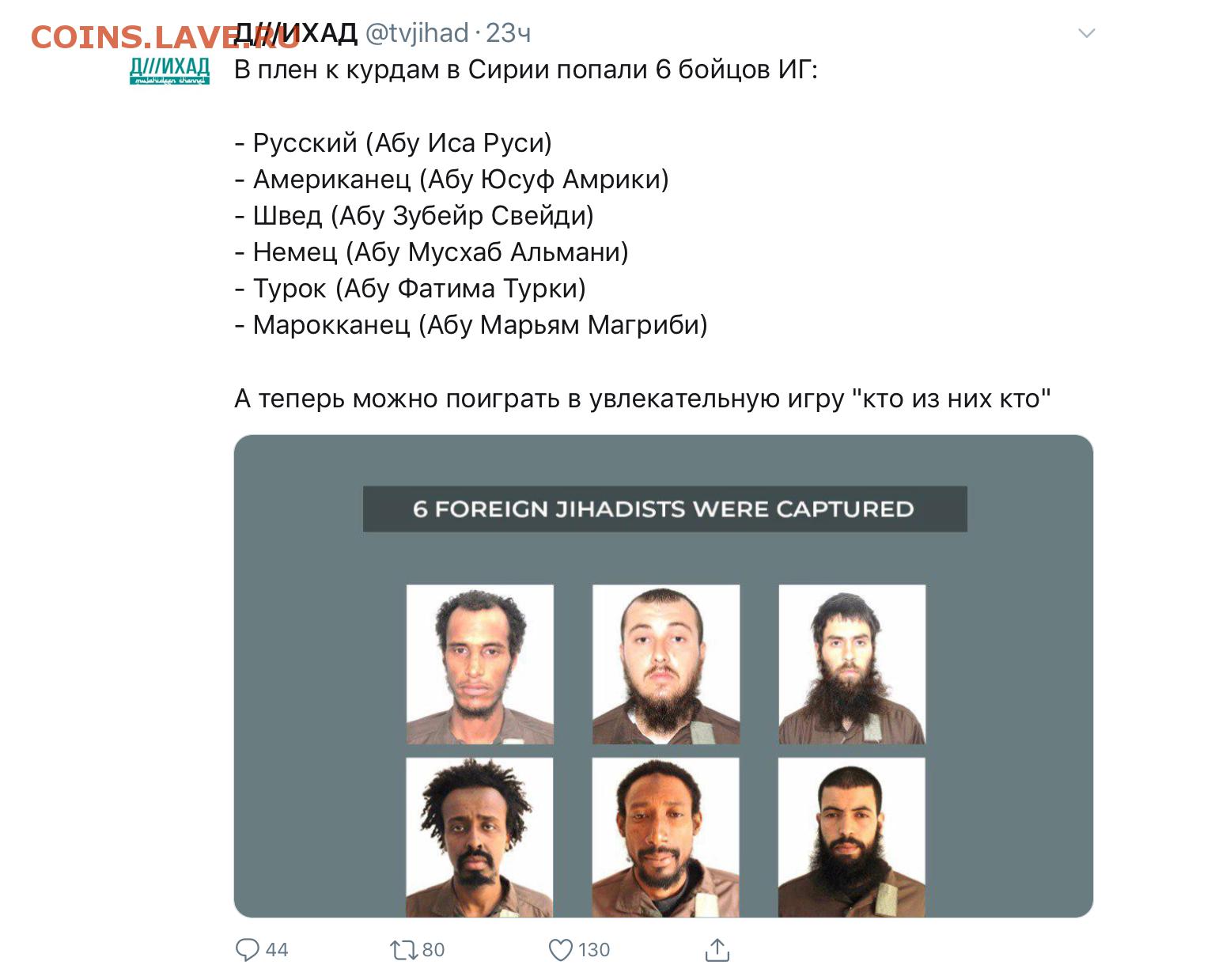This screenshot has width=1215, height=980.
Task: Open the share upload icon
Action: (x=717, y=949)
